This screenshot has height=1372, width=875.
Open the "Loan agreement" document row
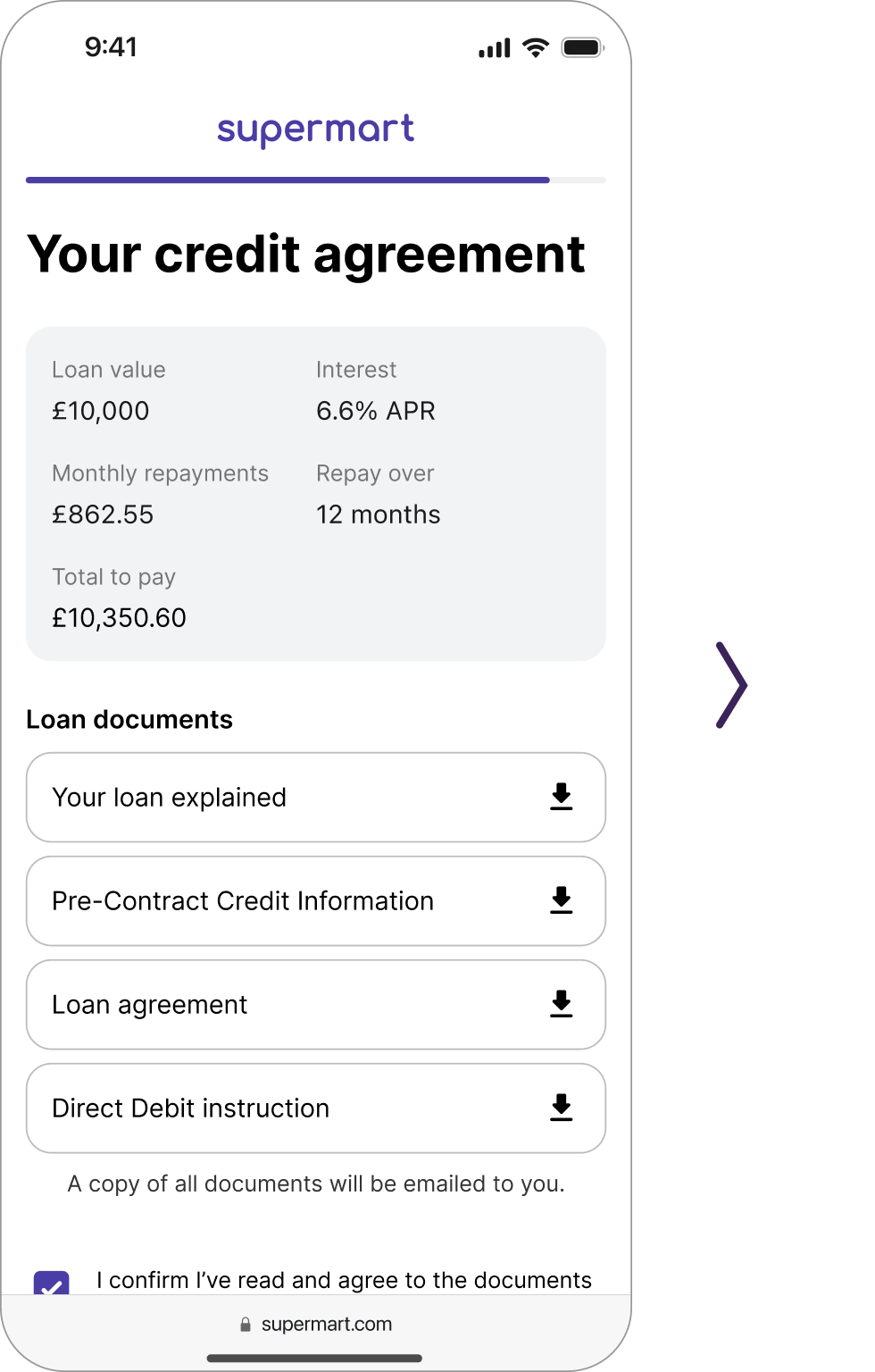[x=268, y=1005]
